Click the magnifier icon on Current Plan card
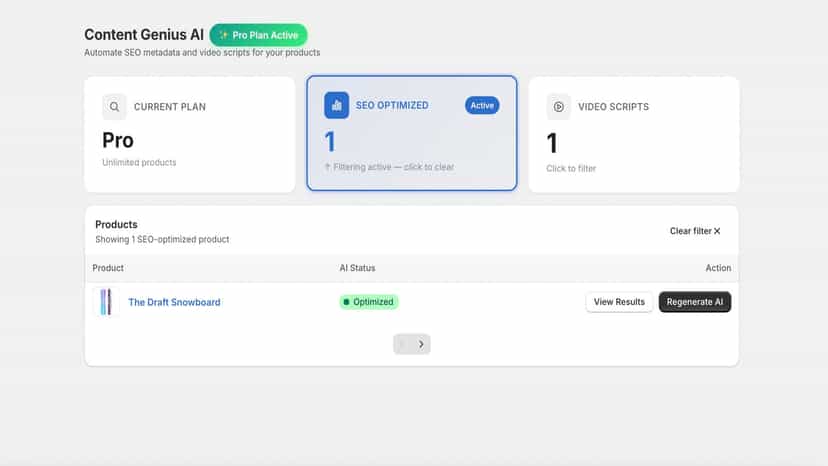828x466 pixels. [114, 107]
